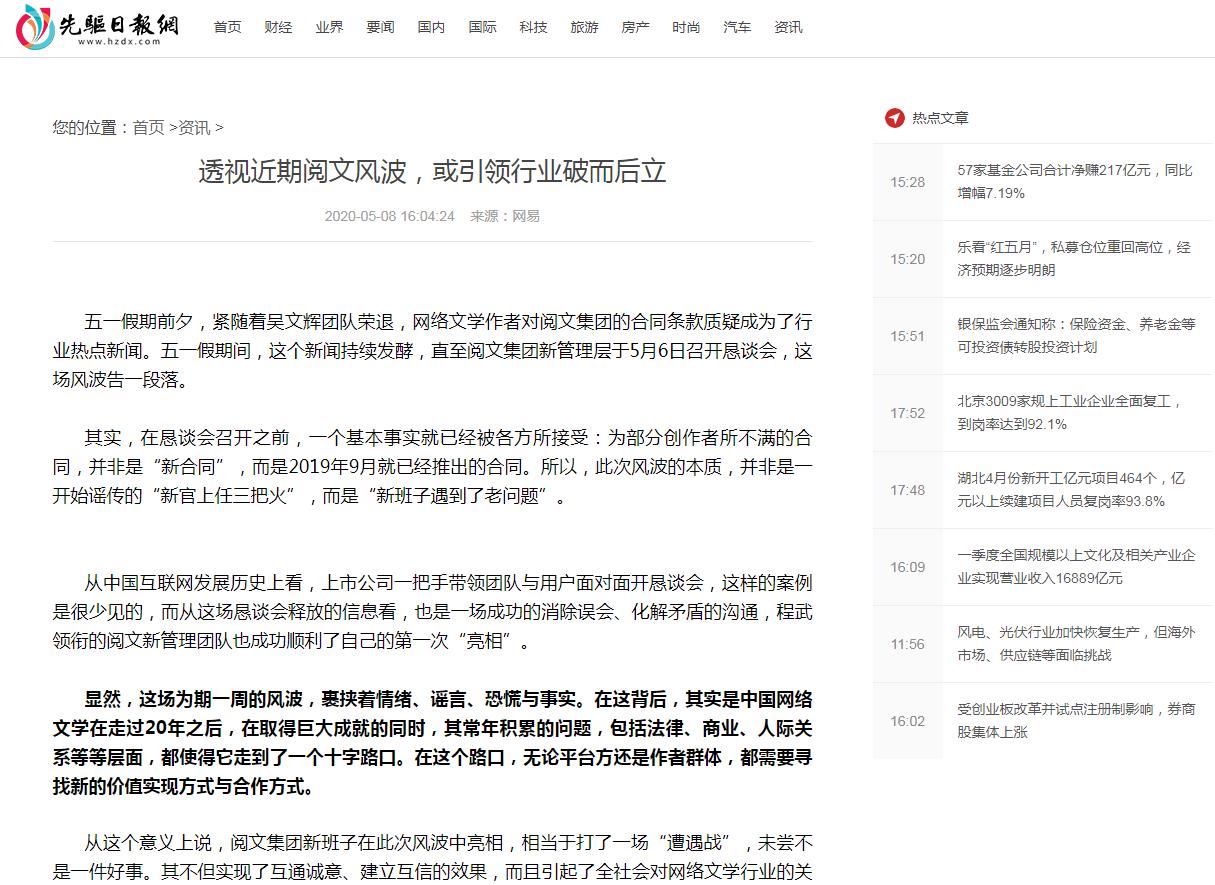Click the paragraph starting 从中国互联网发展历史上看
This screenshot has width=1215, height=885.
432,612
